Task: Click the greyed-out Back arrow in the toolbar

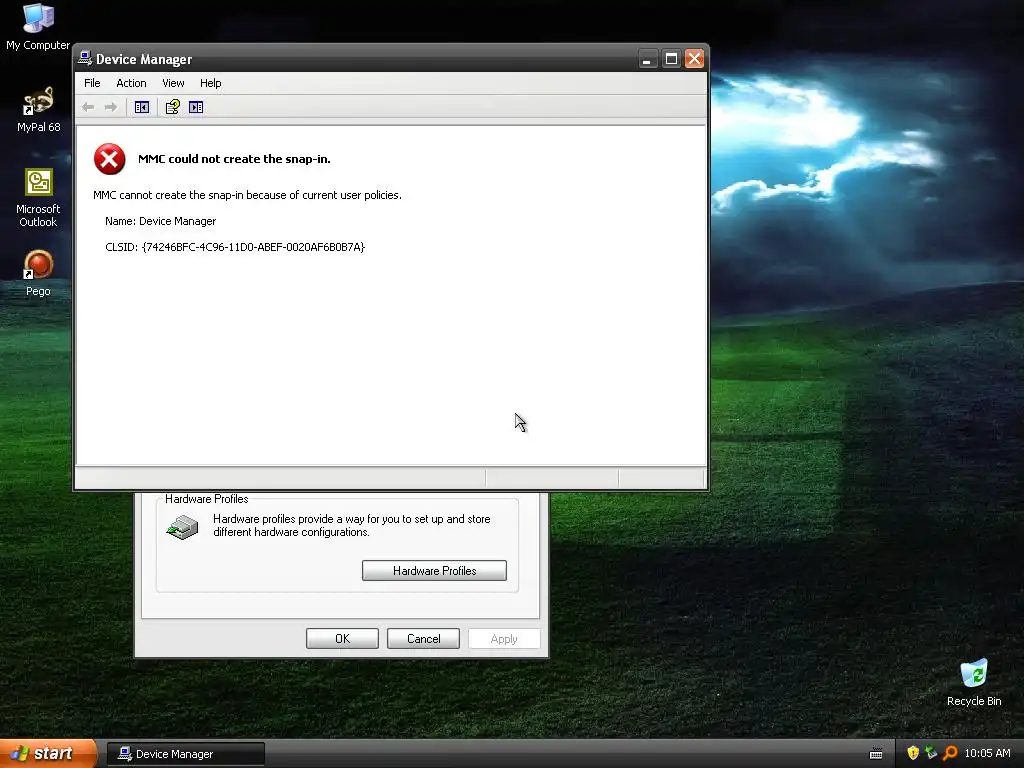Action: pos(88,107)
